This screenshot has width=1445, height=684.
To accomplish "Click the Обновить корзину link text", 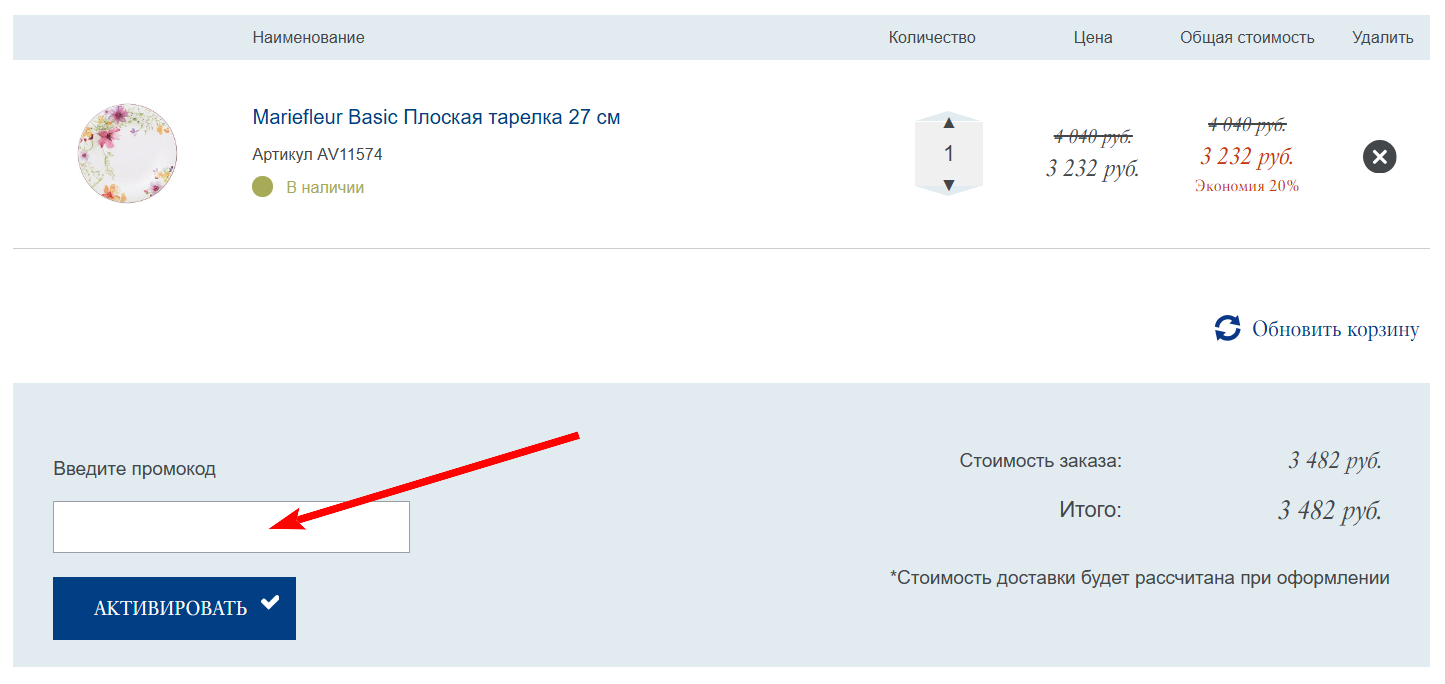I will click(x=1335, y=329).
